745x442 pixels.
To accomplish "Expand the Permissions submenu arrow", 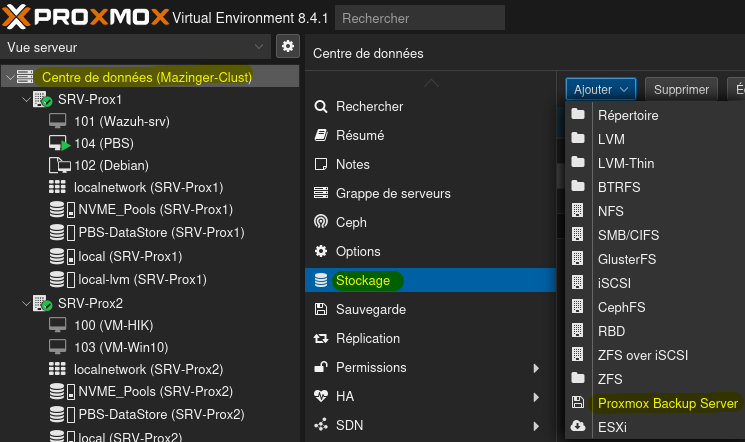I will pyautogui.click(x=537, y=367).
